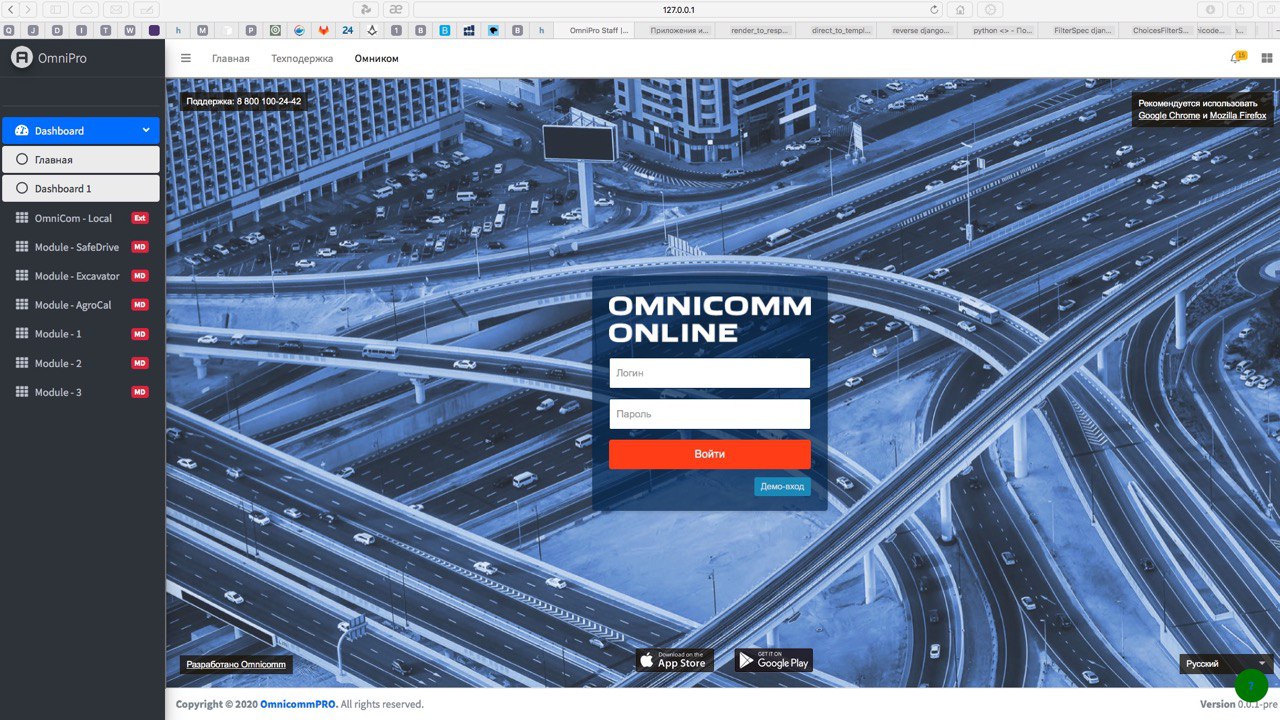
Task: Reload the page
Action: (935, 9)
